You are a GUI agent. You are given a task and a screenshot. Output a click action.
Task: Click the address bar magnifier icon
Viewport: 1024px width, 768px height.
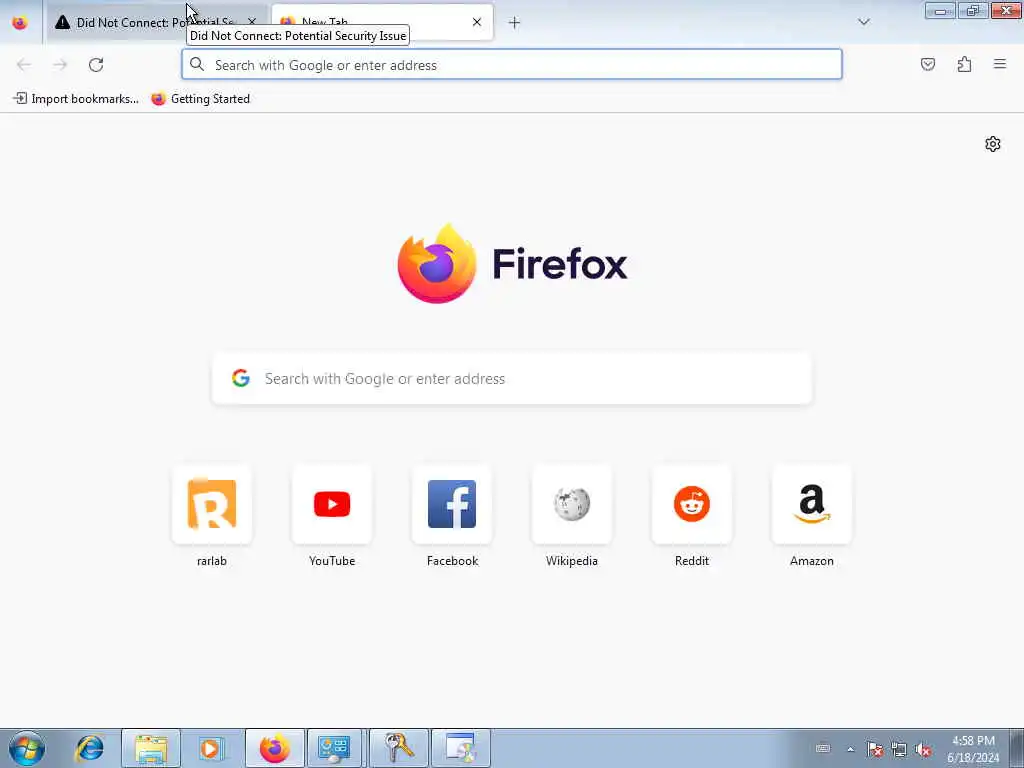[x=197, y=65]
